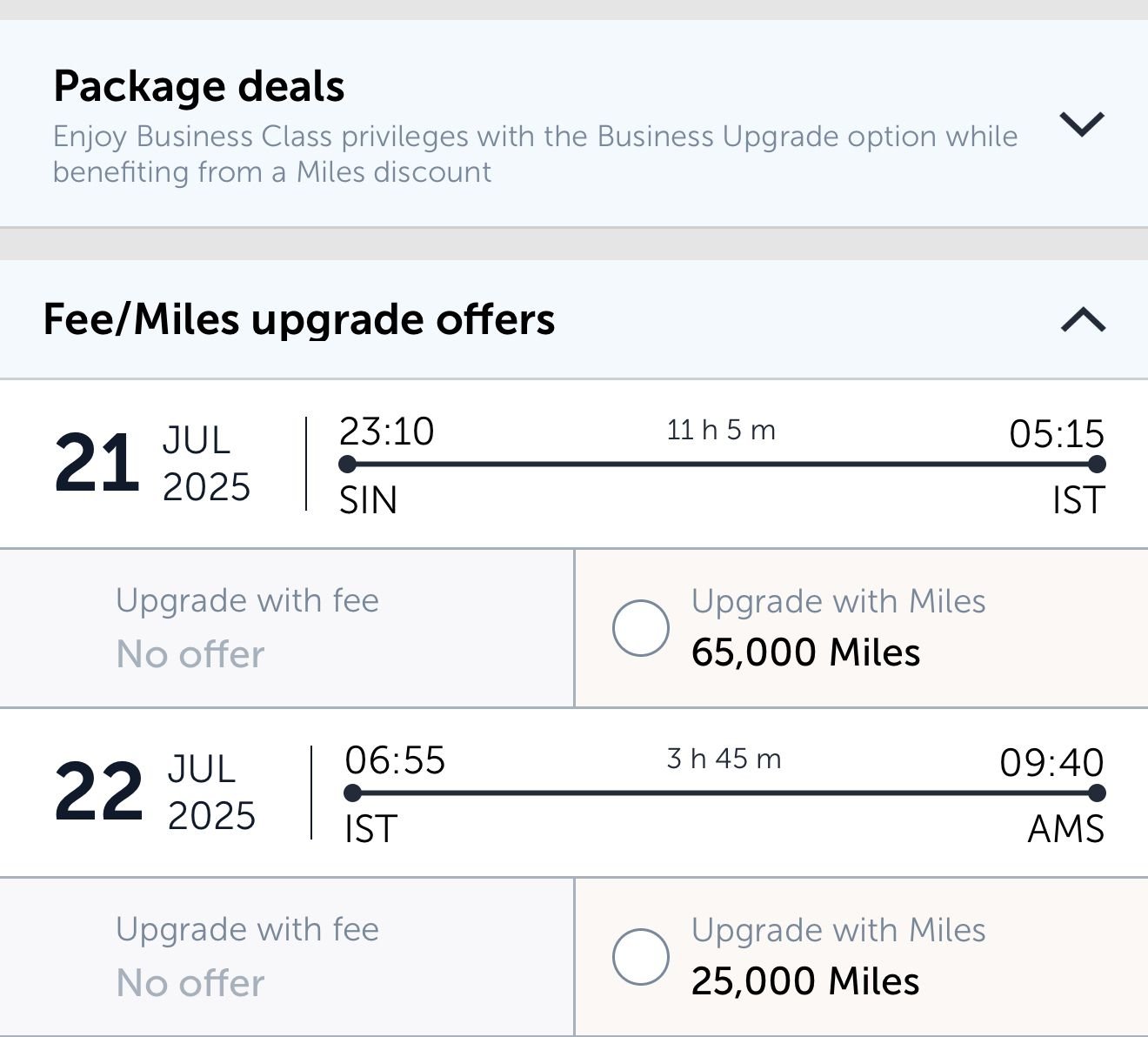
Task: Click the Package deals heading
Action: (198, 85)
